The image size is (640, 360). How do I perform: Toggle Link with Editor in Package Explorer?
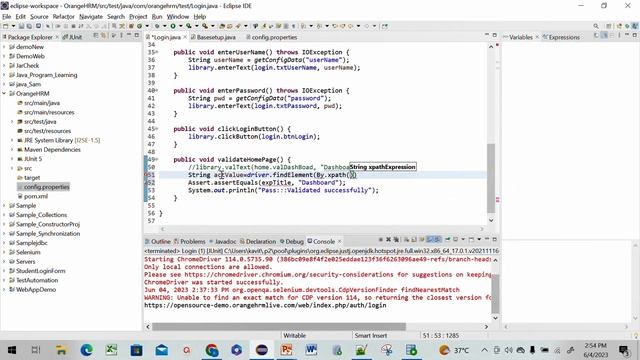pyautogui.click(x=104, y=36)
